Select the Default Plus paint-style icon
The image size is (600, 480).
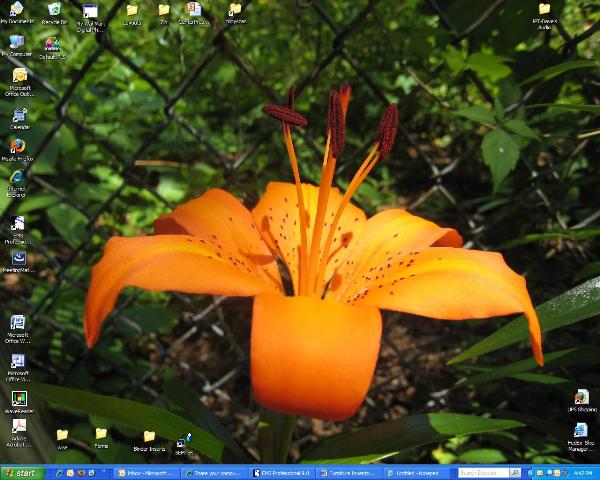tap(52, 48)
